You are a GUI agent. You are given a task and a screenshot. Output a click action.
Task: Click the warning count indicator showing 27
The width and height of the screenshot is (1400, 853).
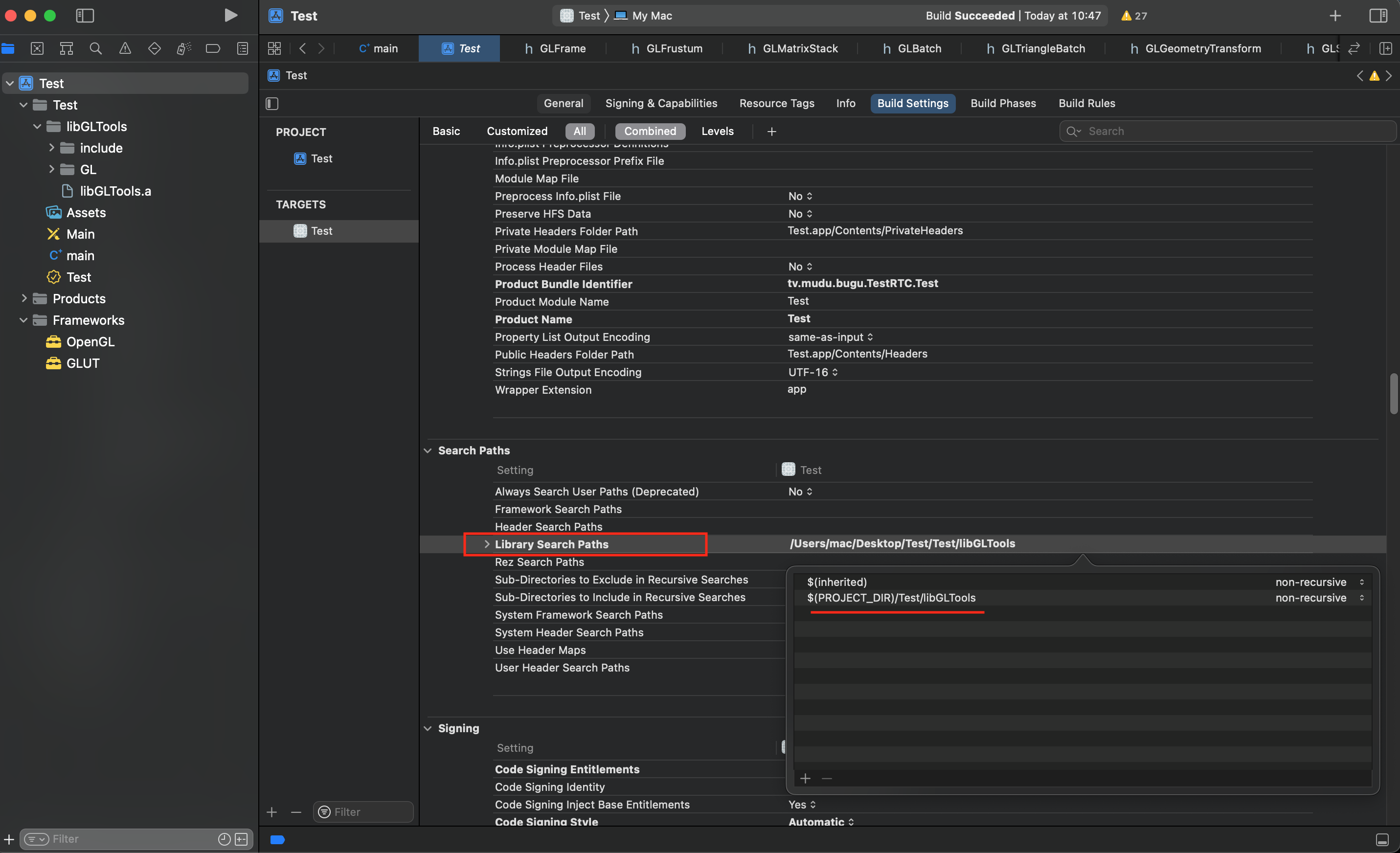(1133, 15)
